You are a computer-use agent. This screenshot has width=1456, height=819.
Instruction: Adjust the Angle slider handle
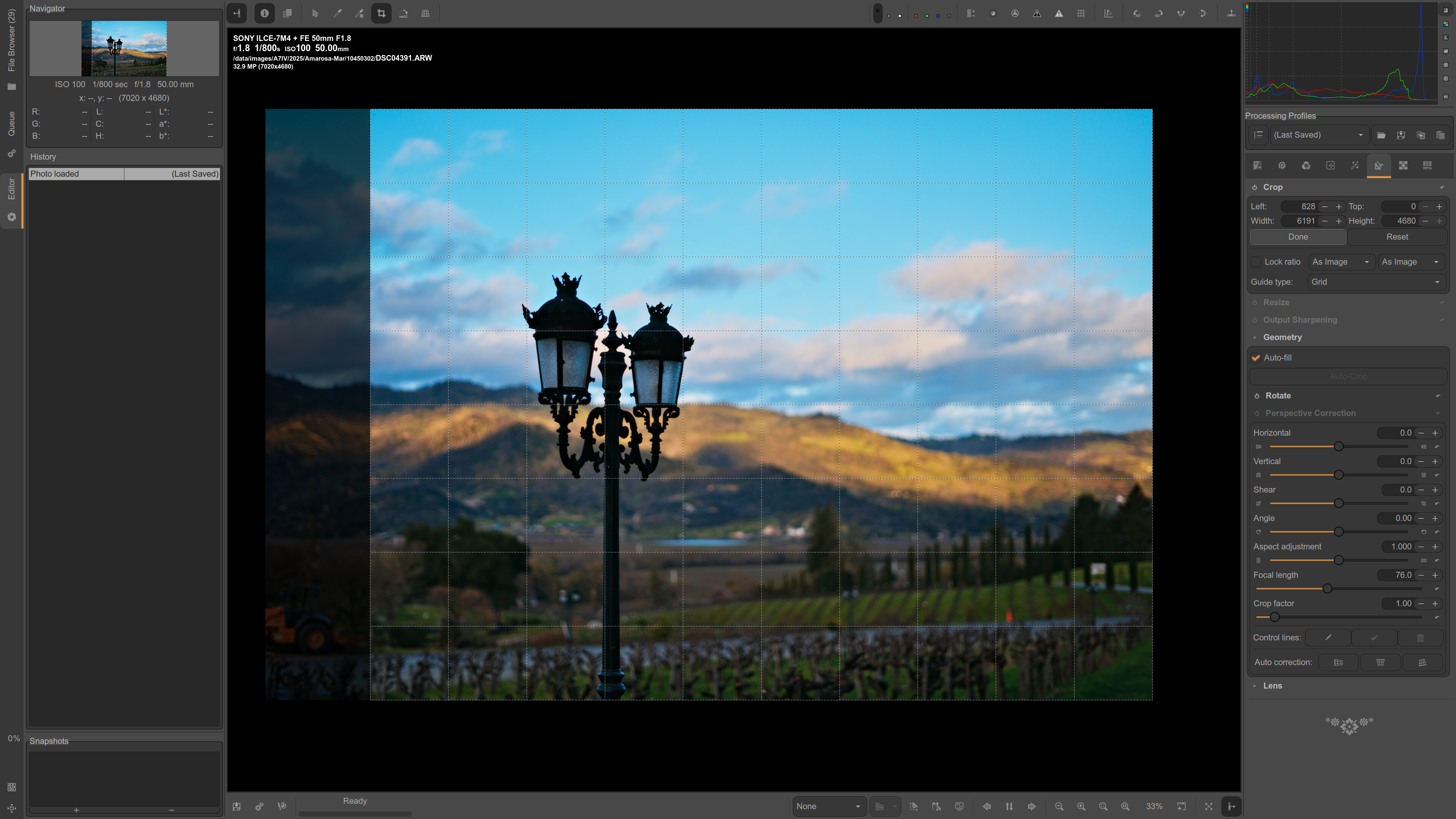1338,532
